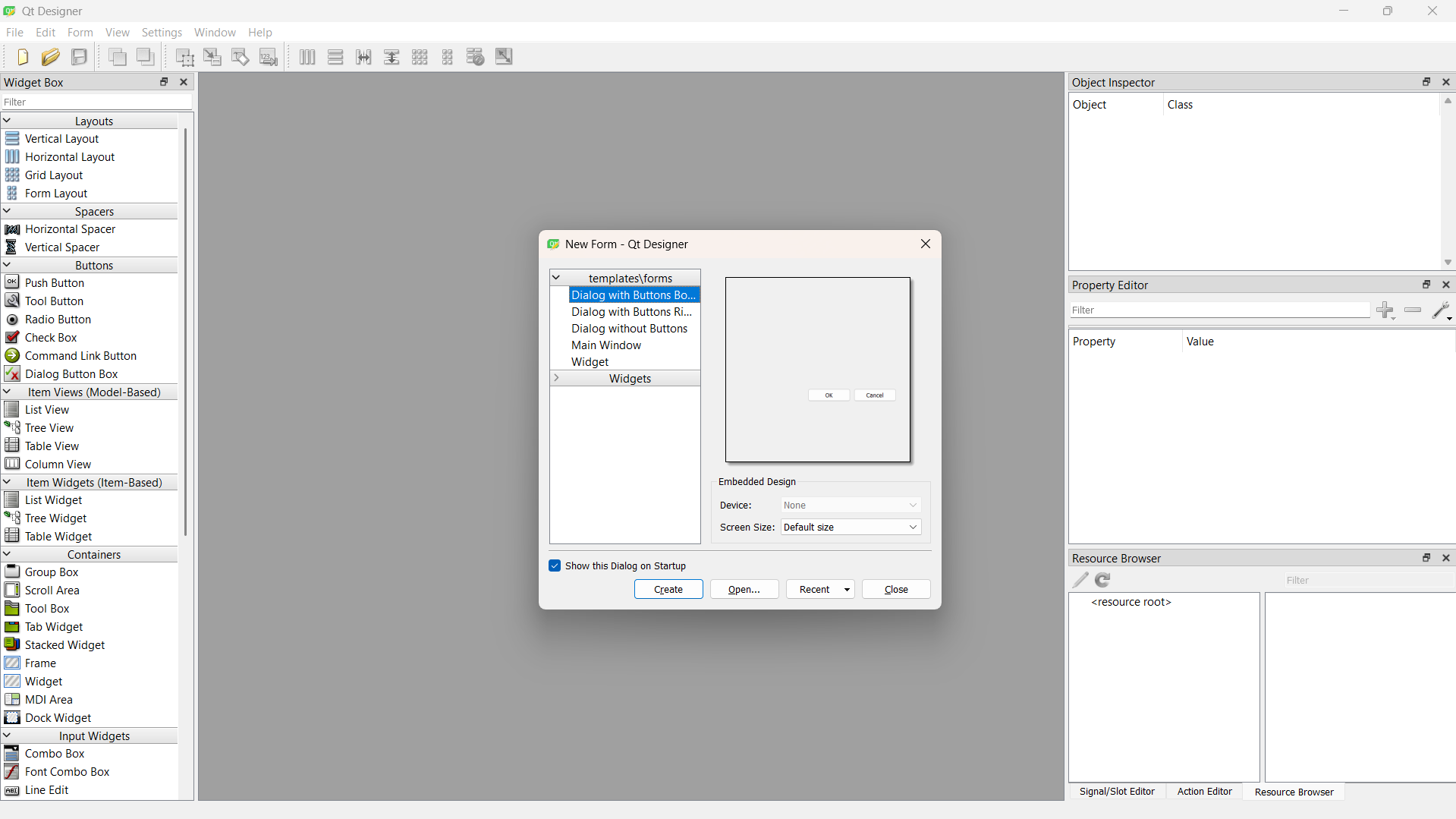This screenshot has width=1456, height=819.
Task: Click the Font Combo Box icon
Action: 12,772
